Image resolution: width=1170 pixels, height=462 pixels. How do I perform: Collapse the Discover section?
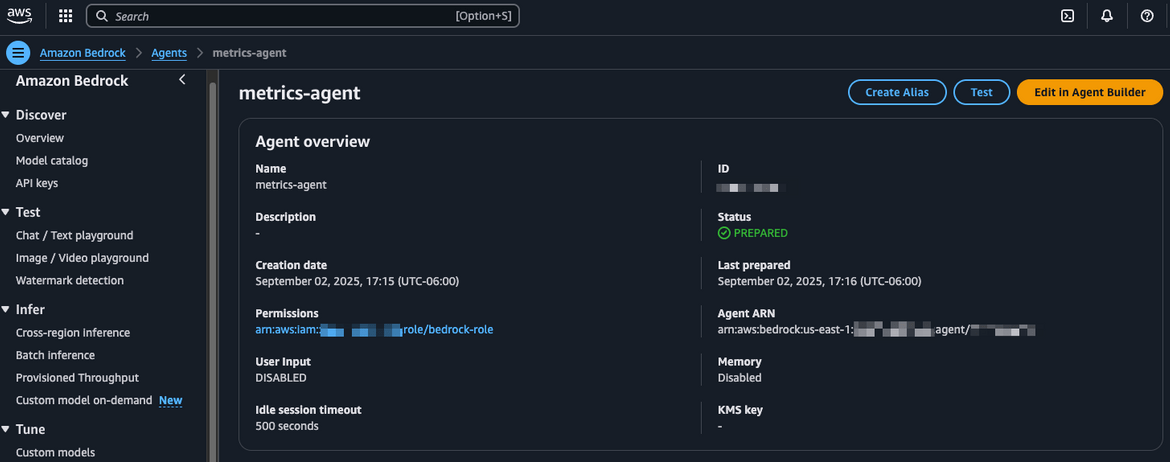tap(6, 115)
